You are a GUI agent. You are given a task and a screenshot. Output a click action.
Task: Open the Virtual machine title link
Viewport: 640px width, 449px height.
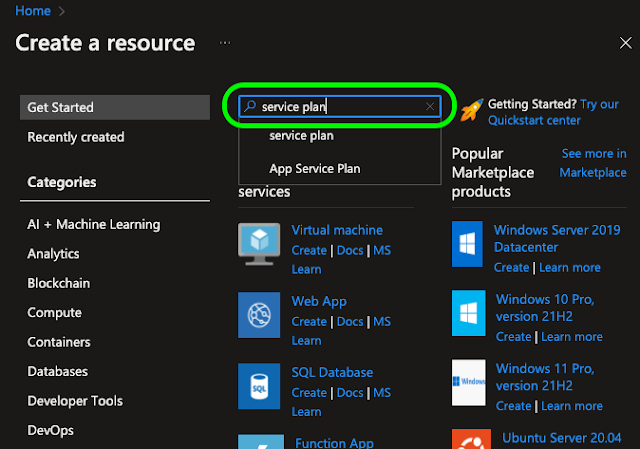click(x=337, y=230)
